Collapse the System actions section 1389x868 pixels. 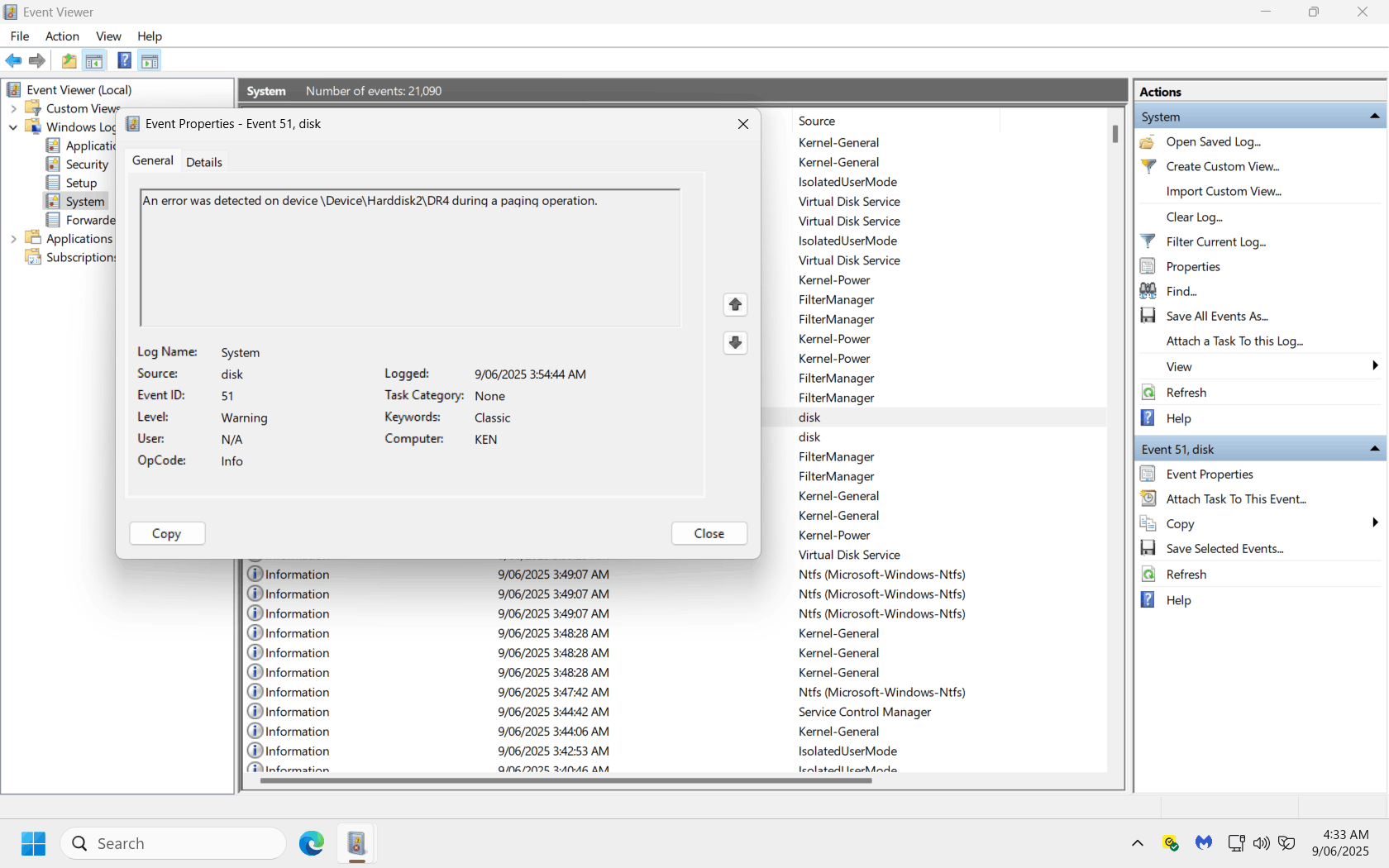point(1374,117)
